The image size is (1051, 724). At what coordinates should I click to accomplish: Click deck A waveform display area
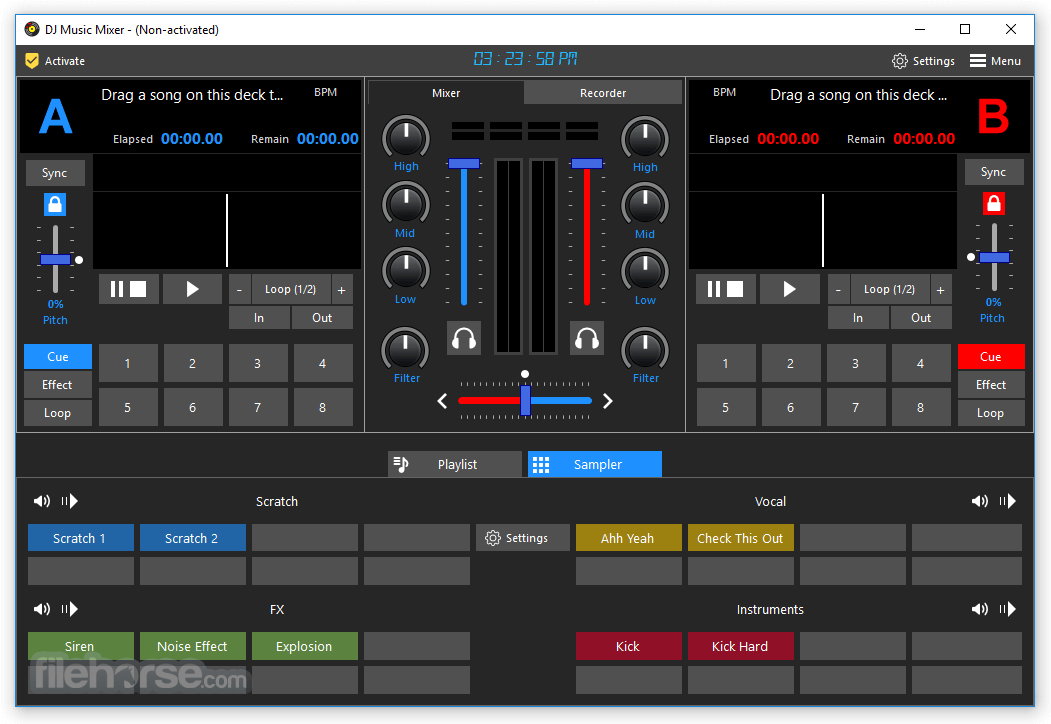coord(227,230)
